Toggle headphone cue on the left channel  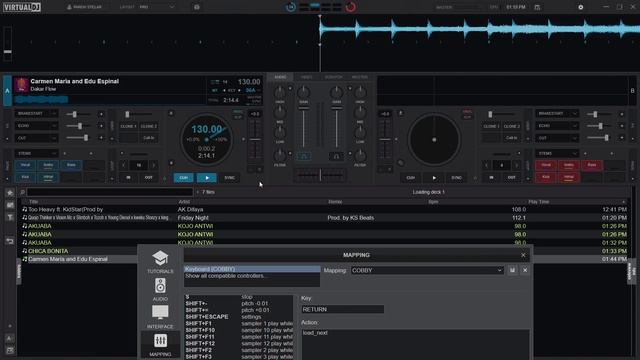[304, 156]
